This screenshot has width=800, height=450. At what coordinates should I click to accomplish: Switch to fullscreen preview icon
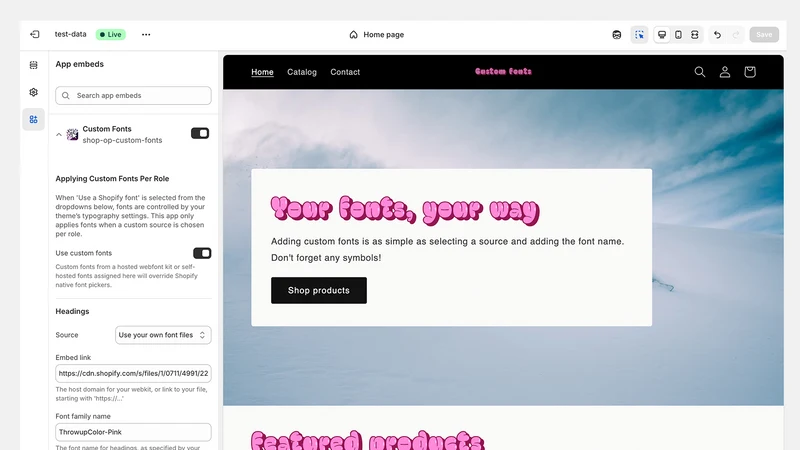694,35
